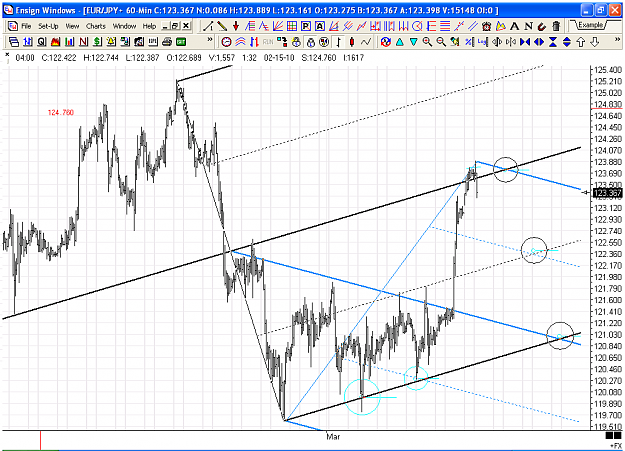Click the cascade windows icon
625x451 pixels.
click(x=14, y=41)
